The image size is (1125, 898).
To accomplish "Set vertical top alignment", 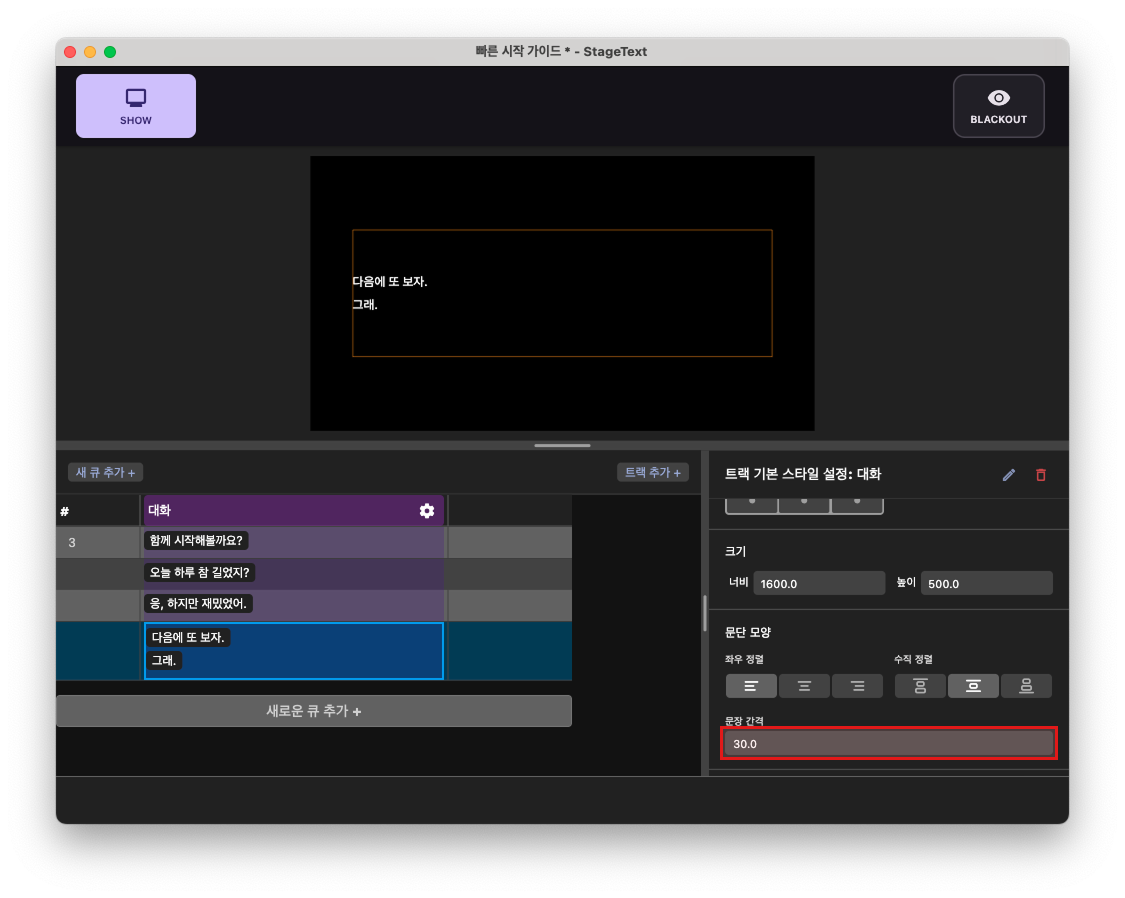I will [x=920, y=686].
